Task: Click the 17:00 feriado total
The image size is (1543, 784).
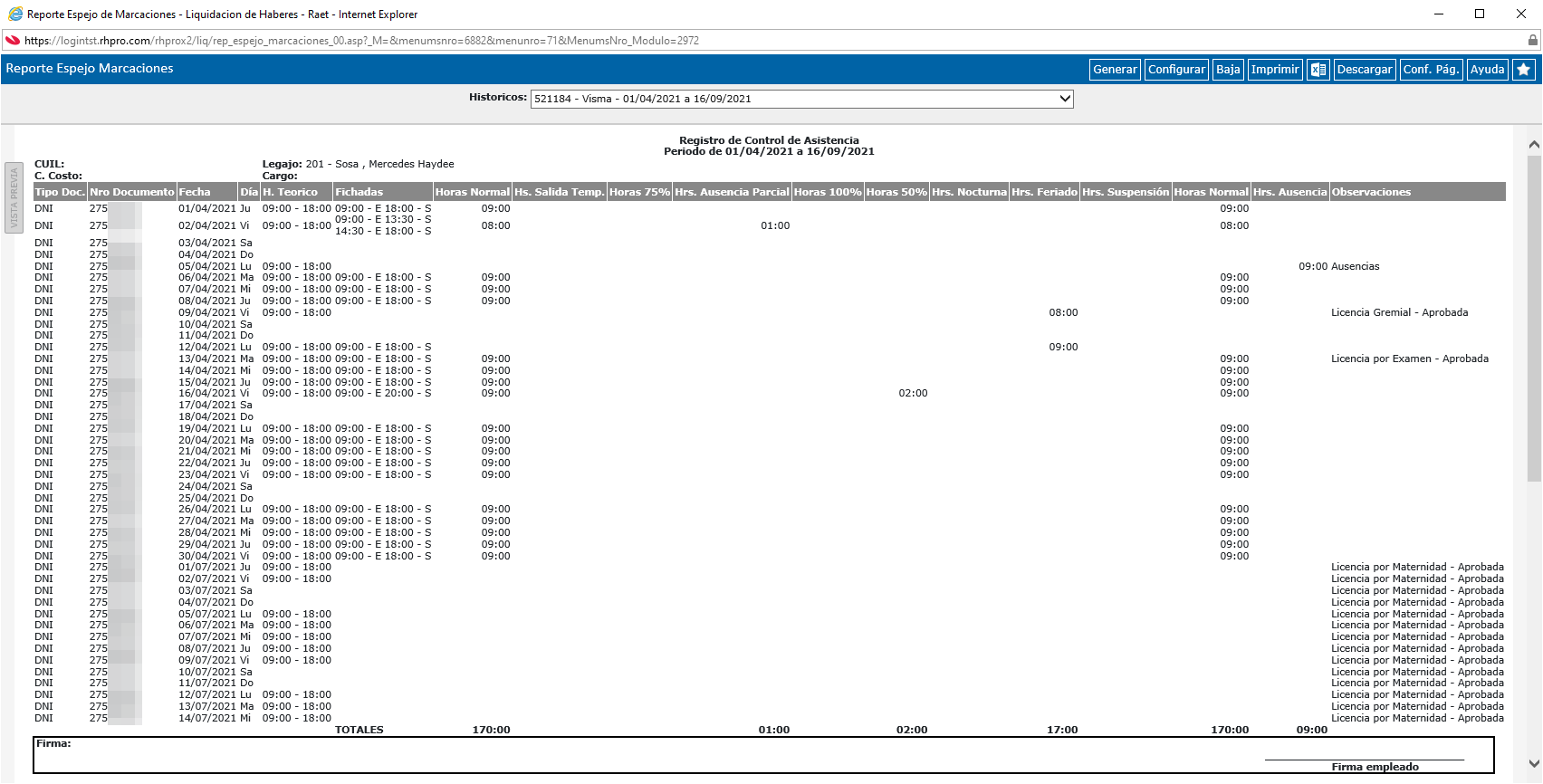Action: (1062, 730)
